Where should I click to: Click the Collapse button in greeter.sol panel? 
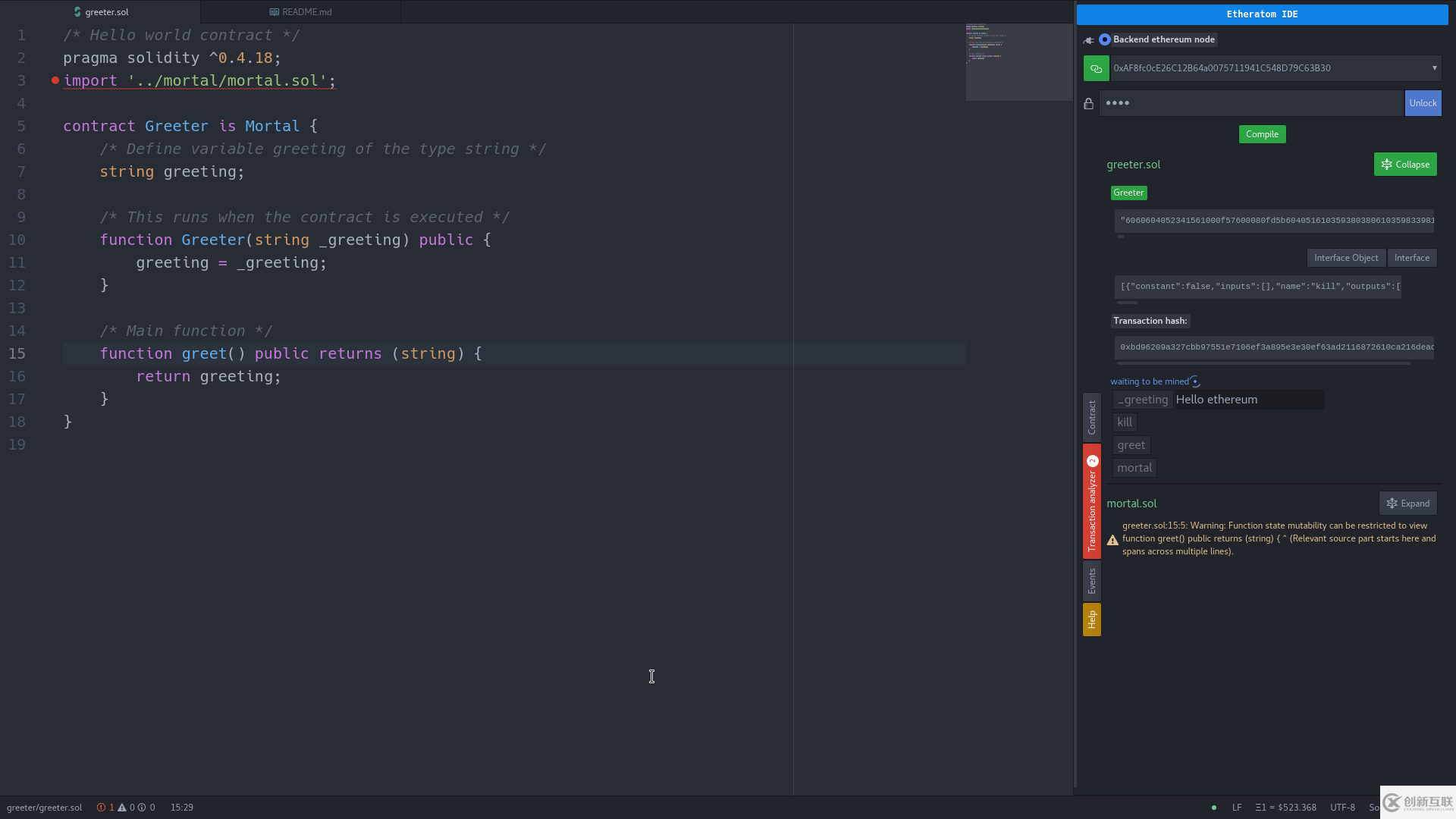(1406, 164)
